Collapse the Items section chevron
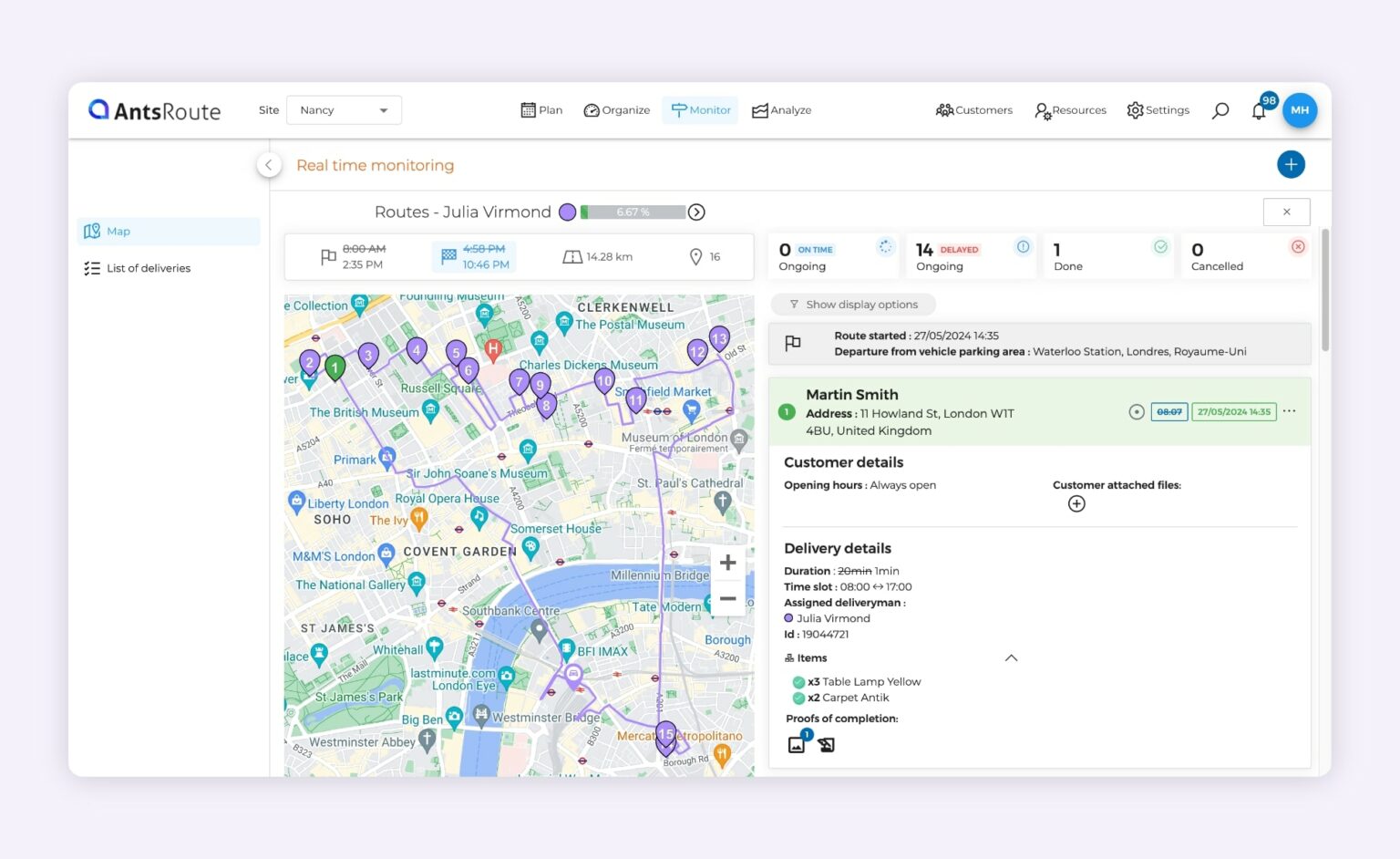Image resolution: width=1400 pixels, height=859 pixels. click(1010, 657)
